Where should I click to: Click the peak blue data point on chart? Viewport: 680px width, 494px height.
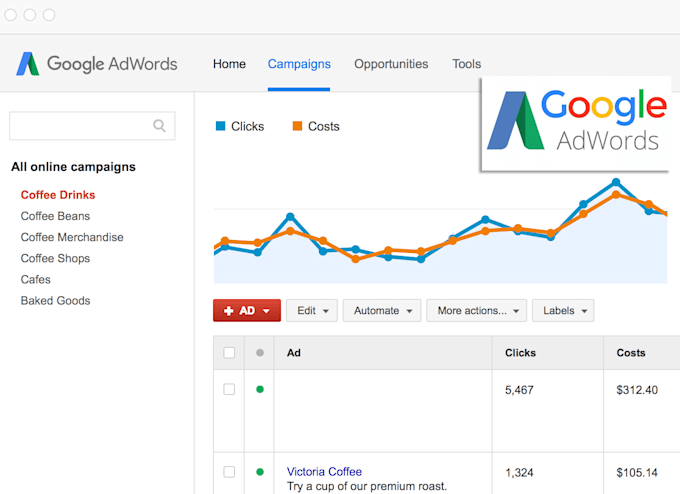click(x=616, y=182)
